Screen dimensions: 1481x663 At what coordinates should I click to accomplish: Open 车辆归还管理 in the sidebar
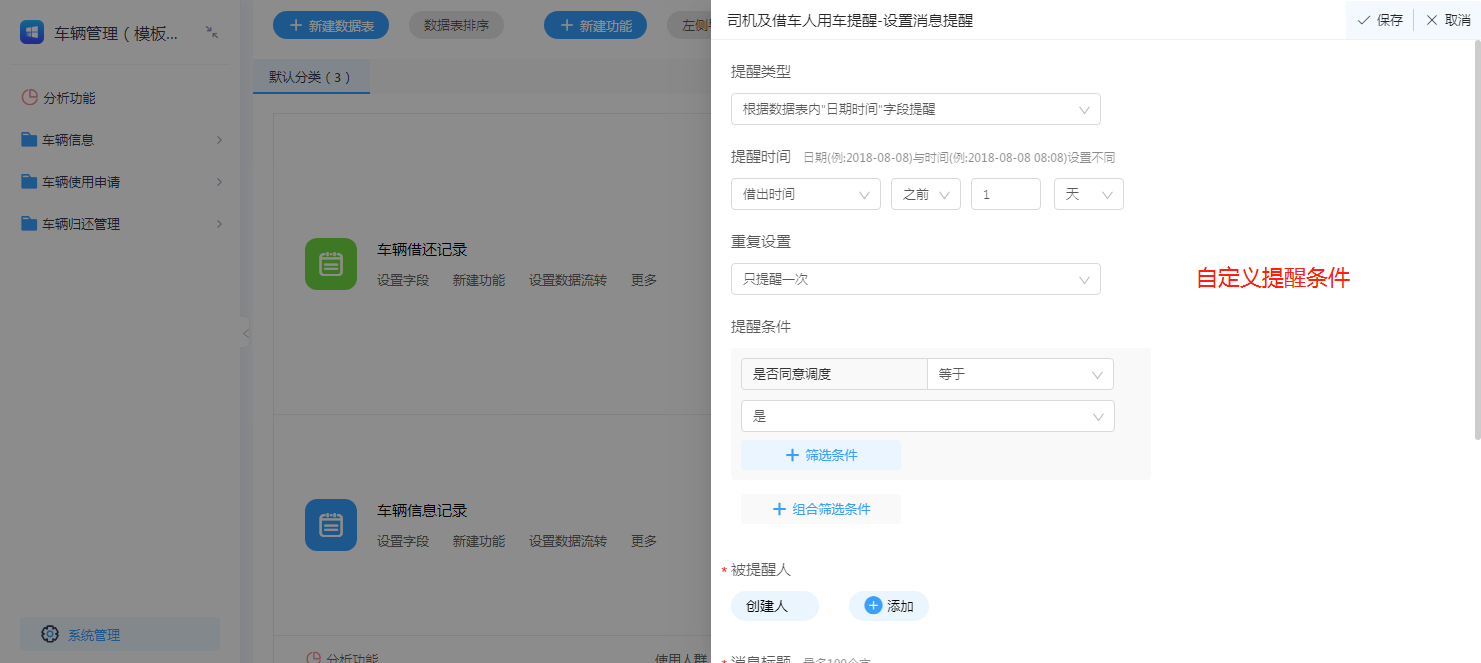click(81, 224)
